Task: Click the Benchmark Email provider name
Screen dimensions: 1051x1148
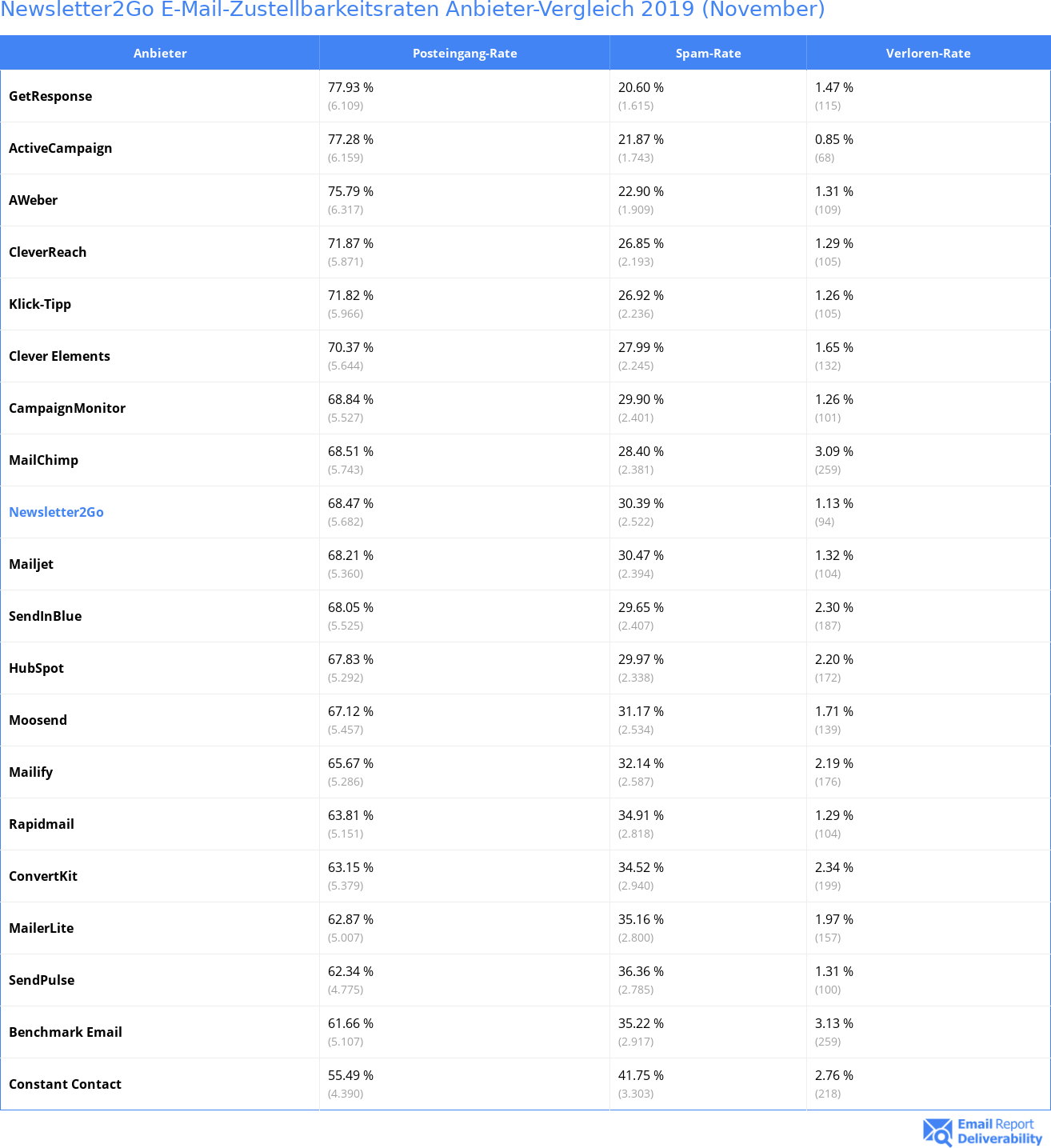Action: coord(66,1032)
